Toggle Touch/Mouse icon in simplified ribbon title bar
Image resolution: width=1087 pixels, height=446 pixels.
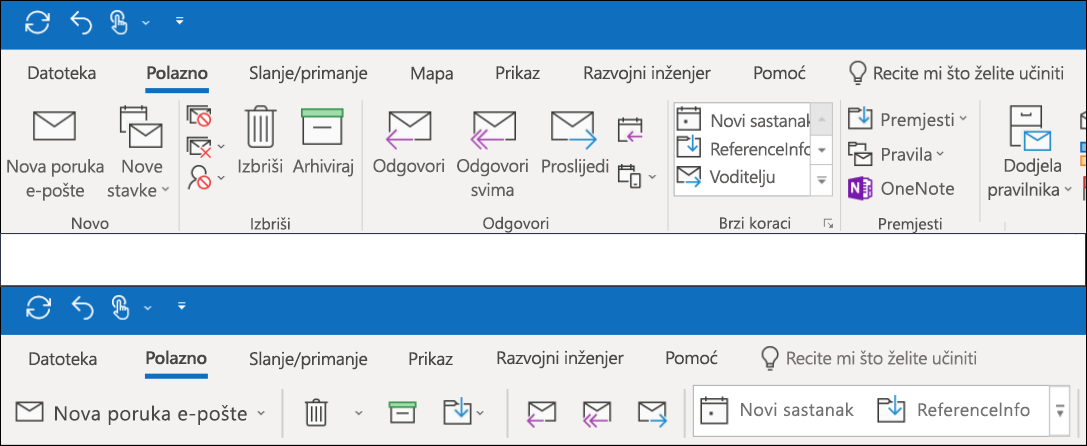(120, 309)
